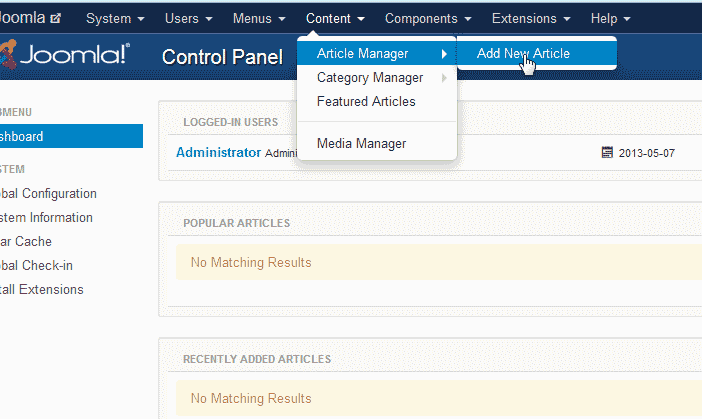This screenshot has width=702, height=419.
Task: Click the Administrator user link
Action: pyautogui.click(x=218, y=153)
